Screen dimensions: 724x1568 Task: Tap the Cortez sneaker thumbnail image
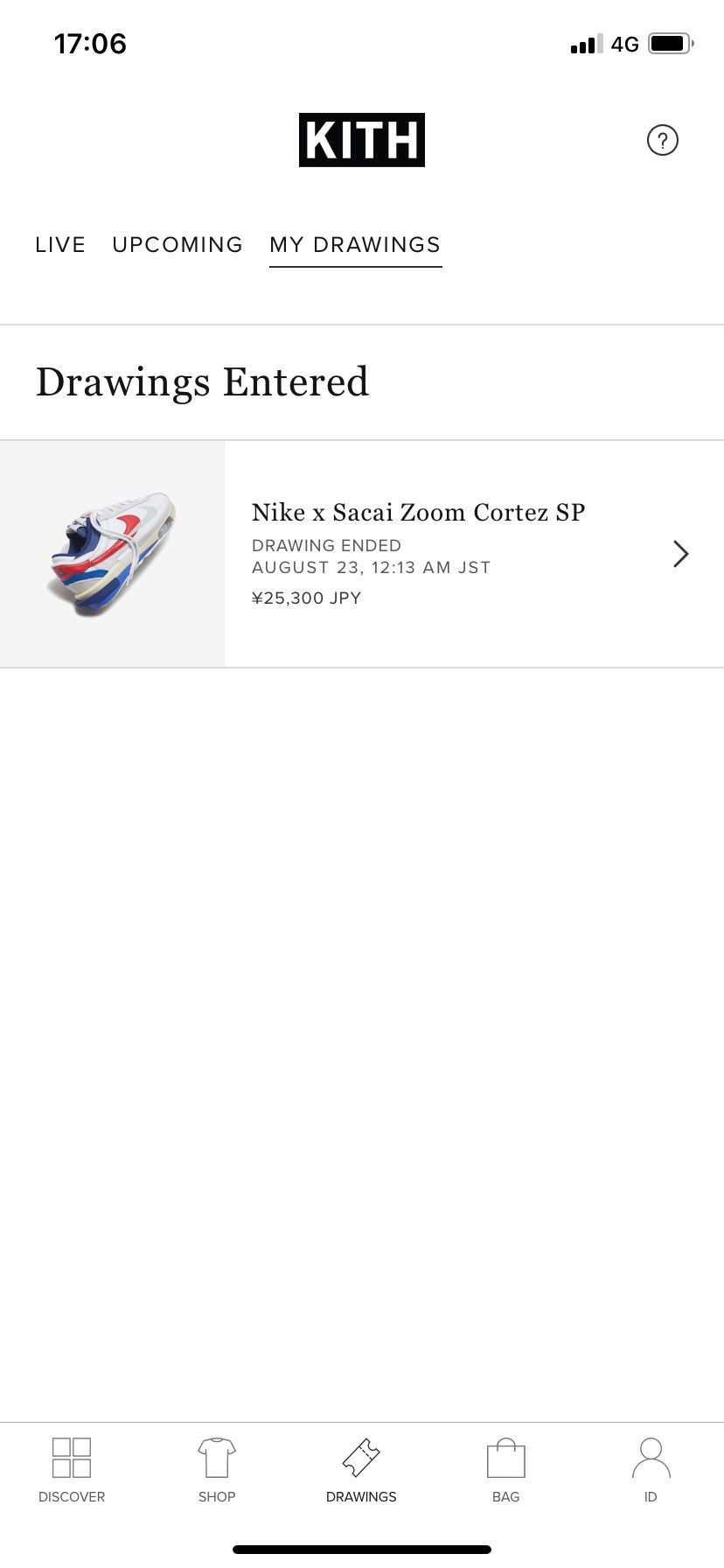click(x=113, y=554)
